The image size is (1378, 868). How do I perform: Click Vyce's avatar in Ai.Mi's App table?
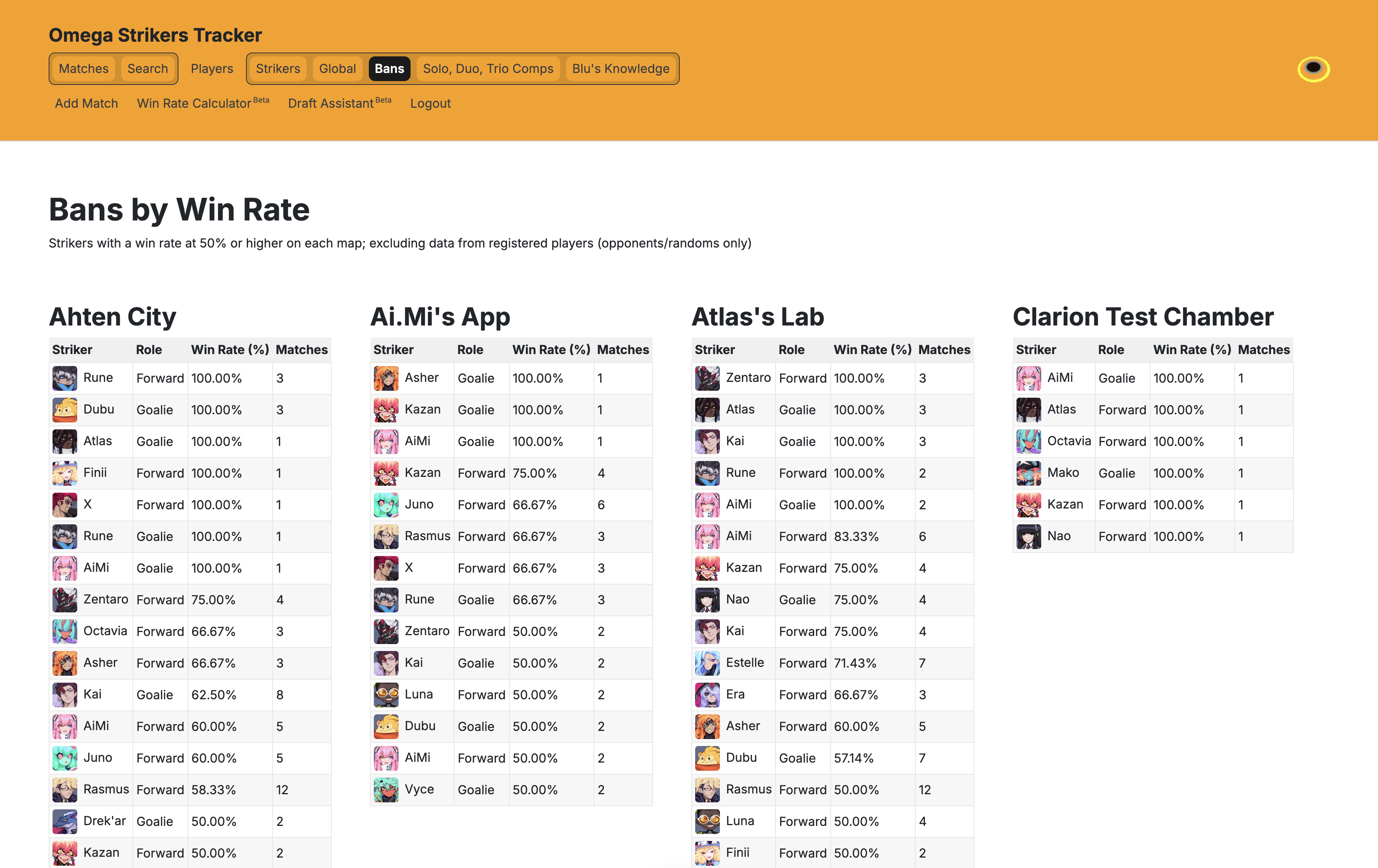click(x=386, y=790)
